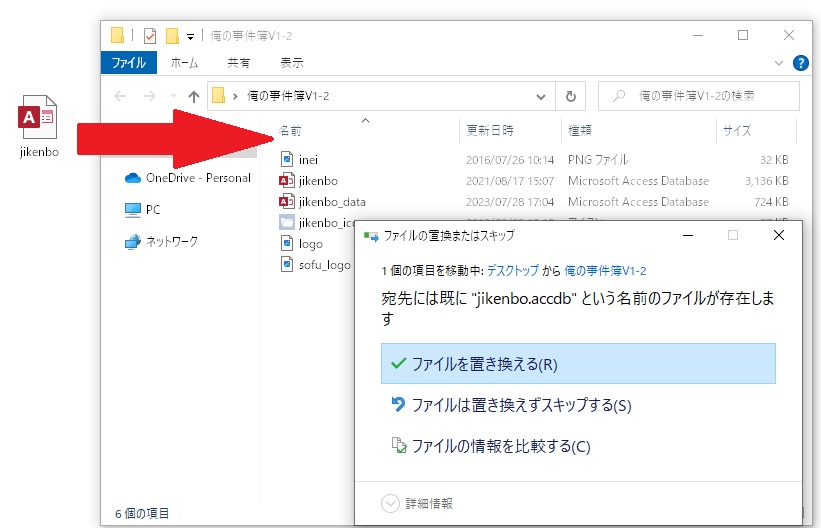821x528 pixels.
Task: Click the 俺の事件簿V1-2 destination link
Action: [605, 271]
